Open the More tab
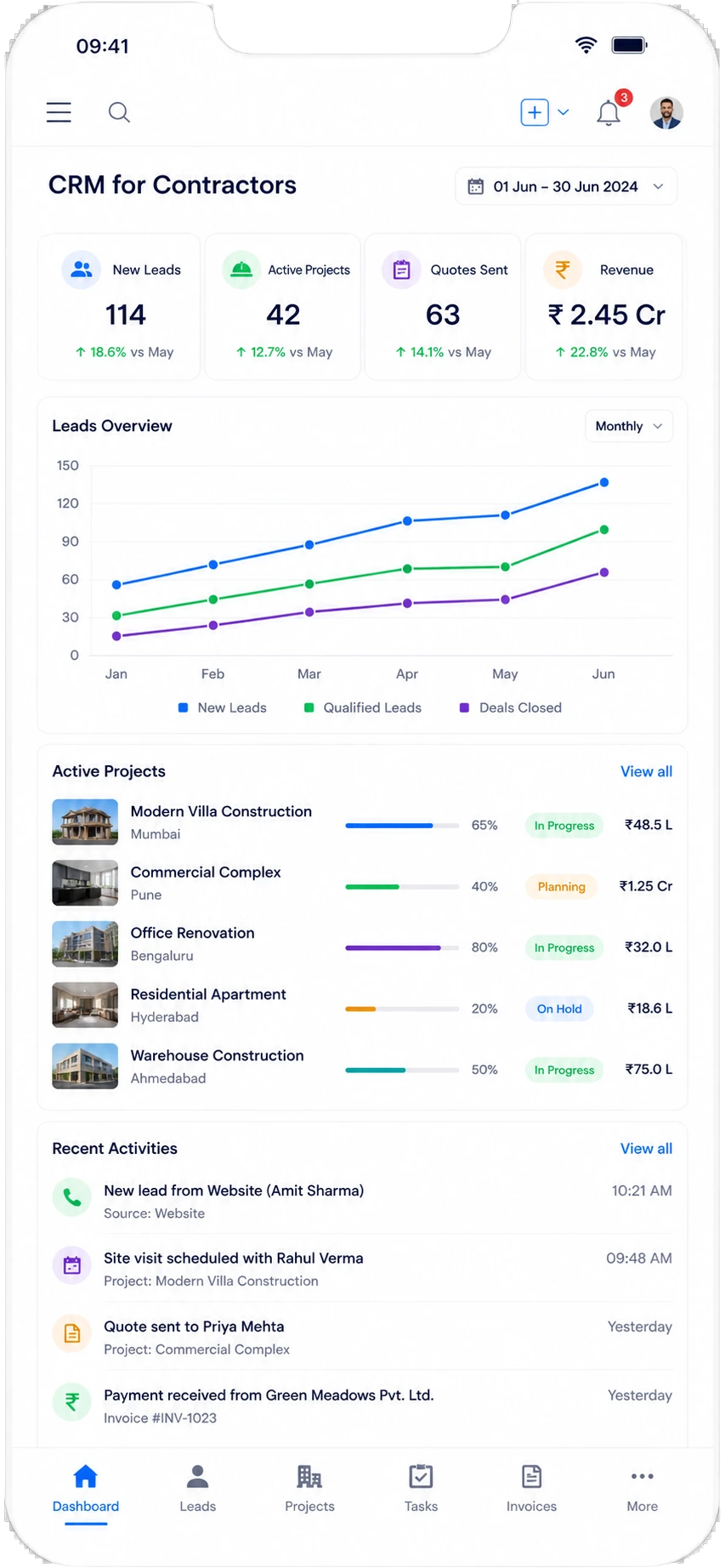This screenshot has width=725, height=1568. (x=643, y=1490)
